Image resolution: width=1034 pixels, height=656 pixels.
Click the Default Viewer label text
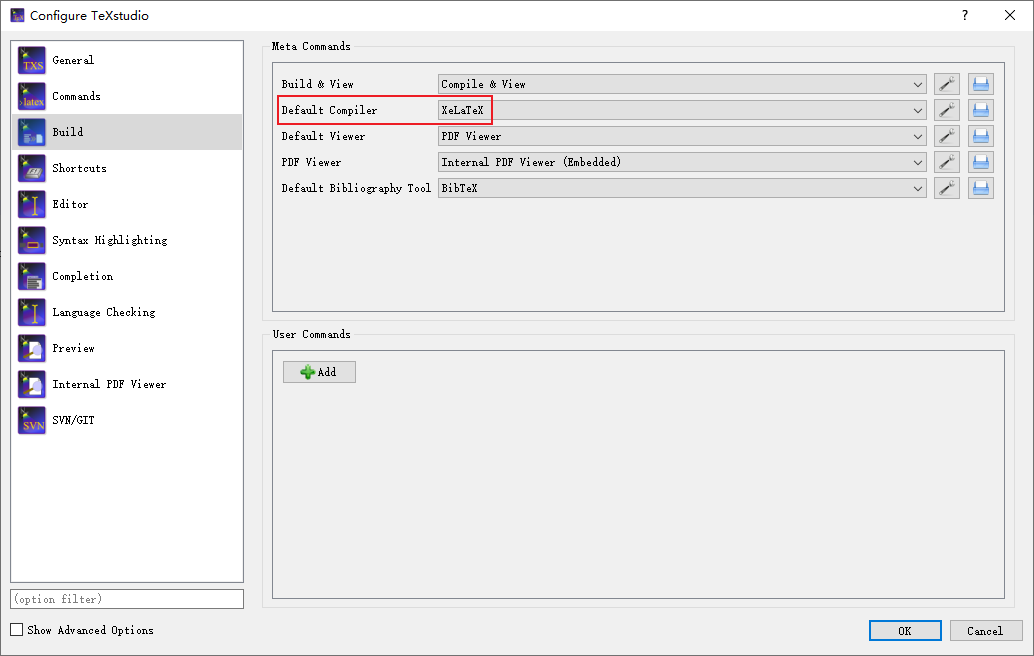(323, 136)
